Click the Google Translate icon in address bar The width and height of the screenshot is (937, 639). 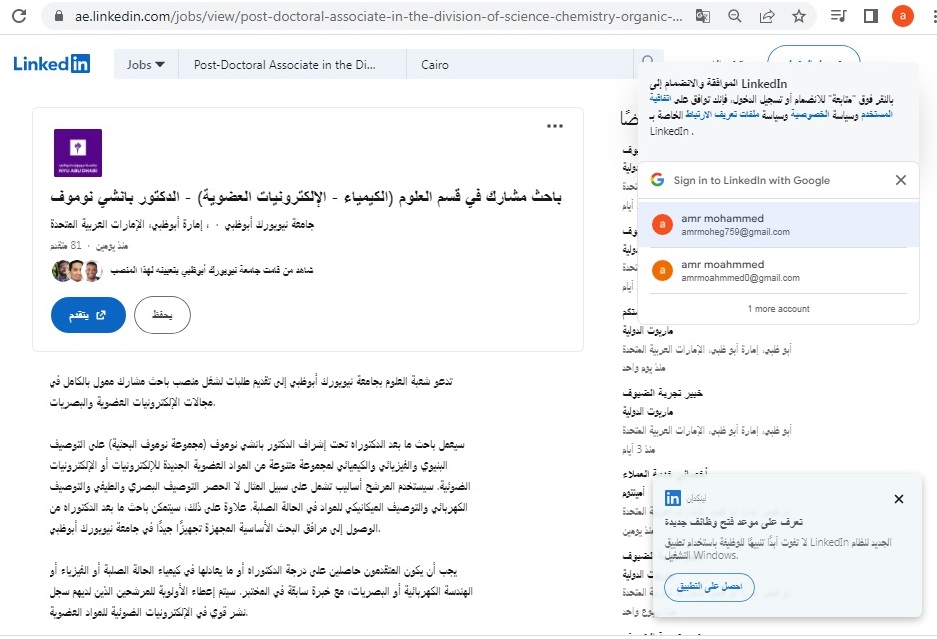pyautogui.click(x=703, y=16)
